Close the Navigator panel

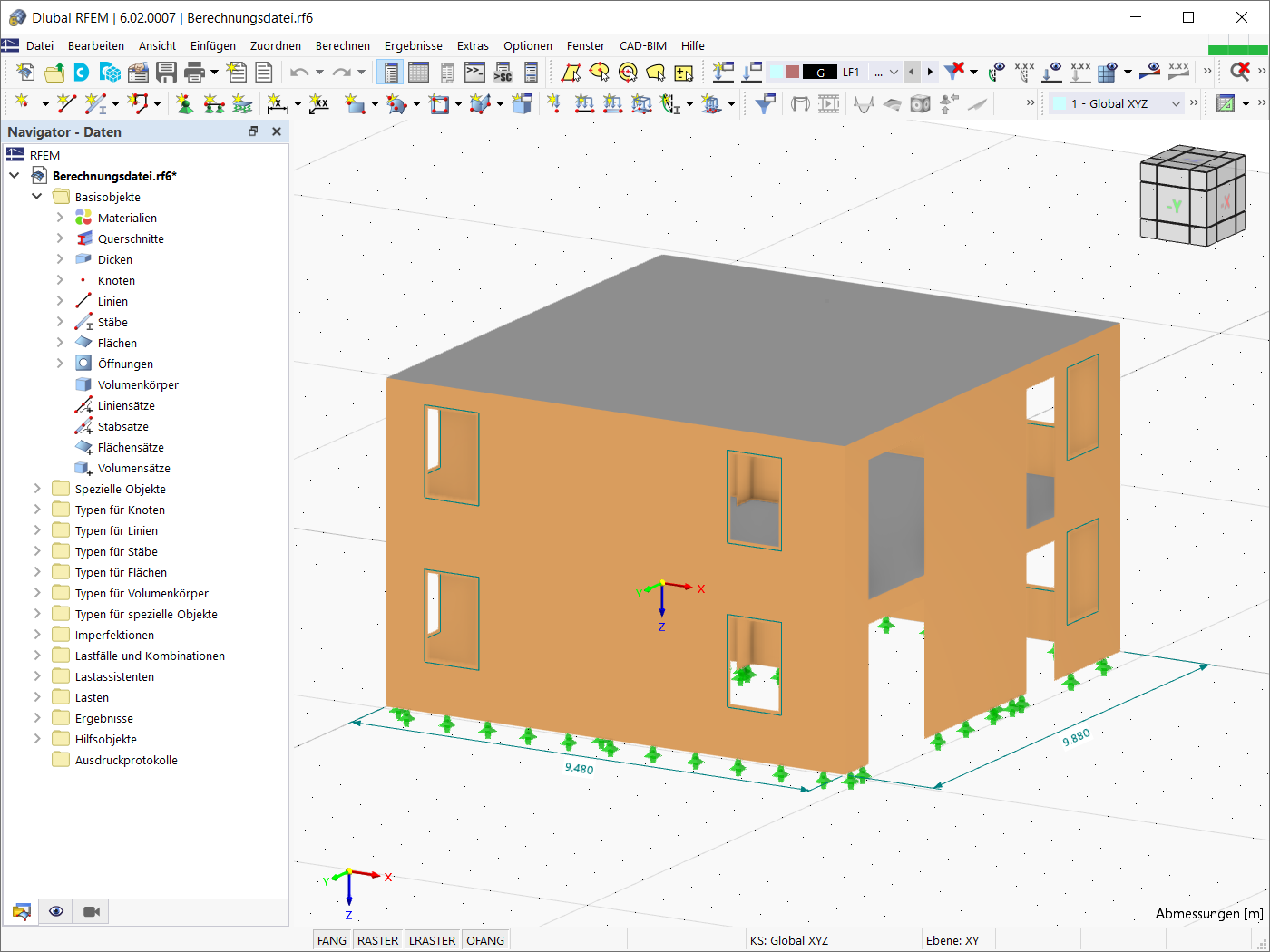tap(277, 131)
